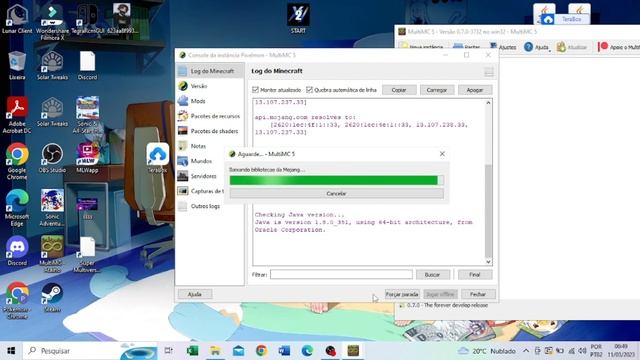Click the Final button
This screenshot has width=640, height=360.
click(475, 275)
